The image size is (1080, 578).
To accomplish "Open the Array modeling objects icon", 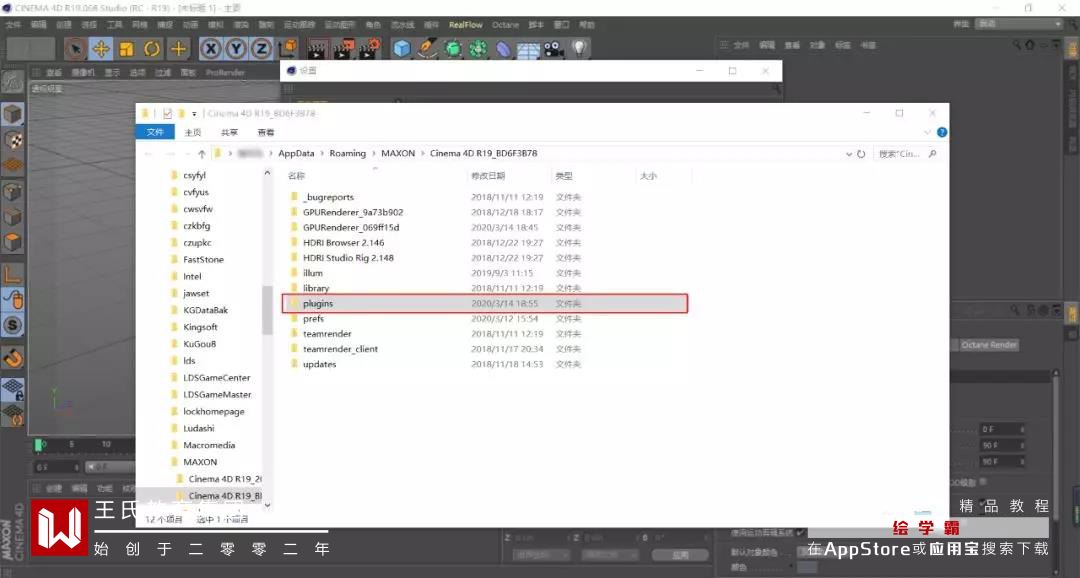I will pyautogui.click(x=478, y=48).
